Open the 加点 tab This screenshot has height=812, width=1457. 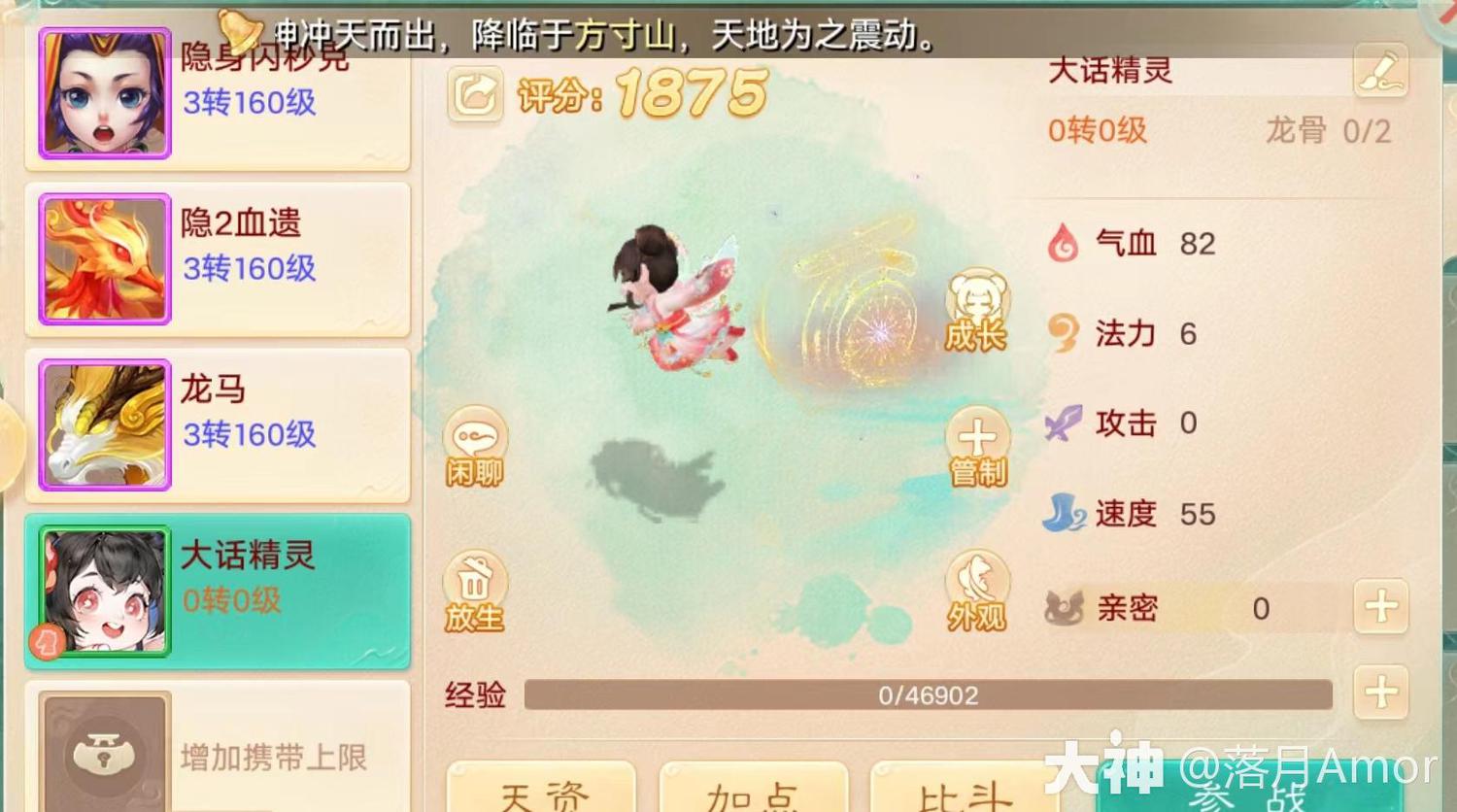point(754,787)
